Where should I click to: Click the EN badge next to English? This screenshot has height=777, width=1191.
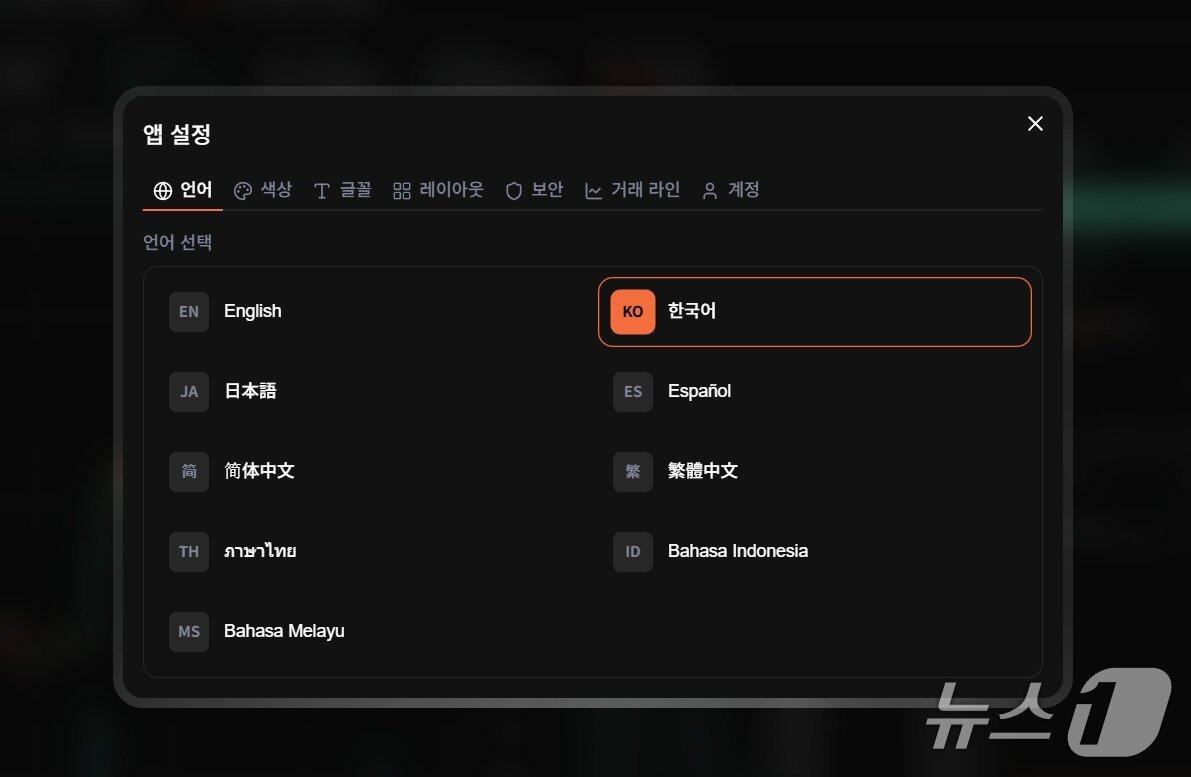[188, 311]
